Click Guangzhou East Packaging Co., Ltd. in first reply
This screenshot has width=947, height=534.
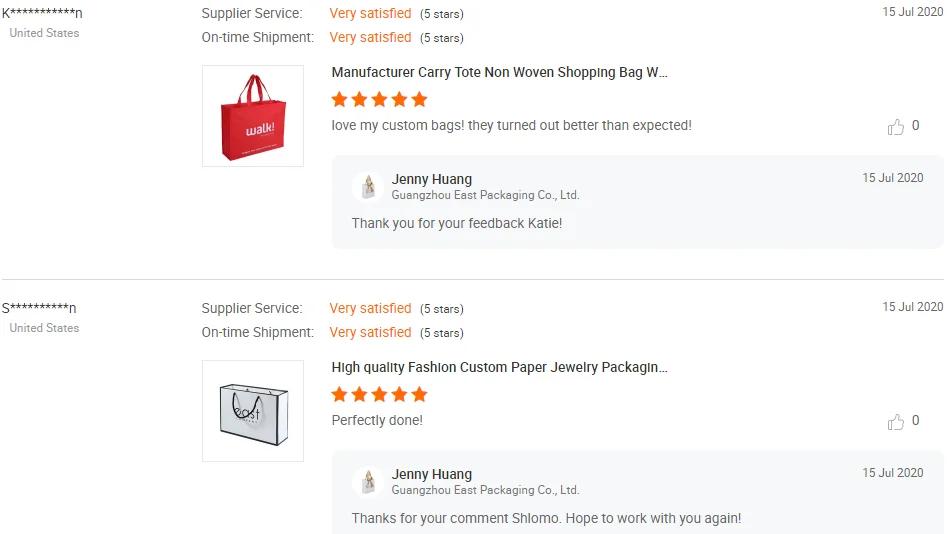point(485,195)
